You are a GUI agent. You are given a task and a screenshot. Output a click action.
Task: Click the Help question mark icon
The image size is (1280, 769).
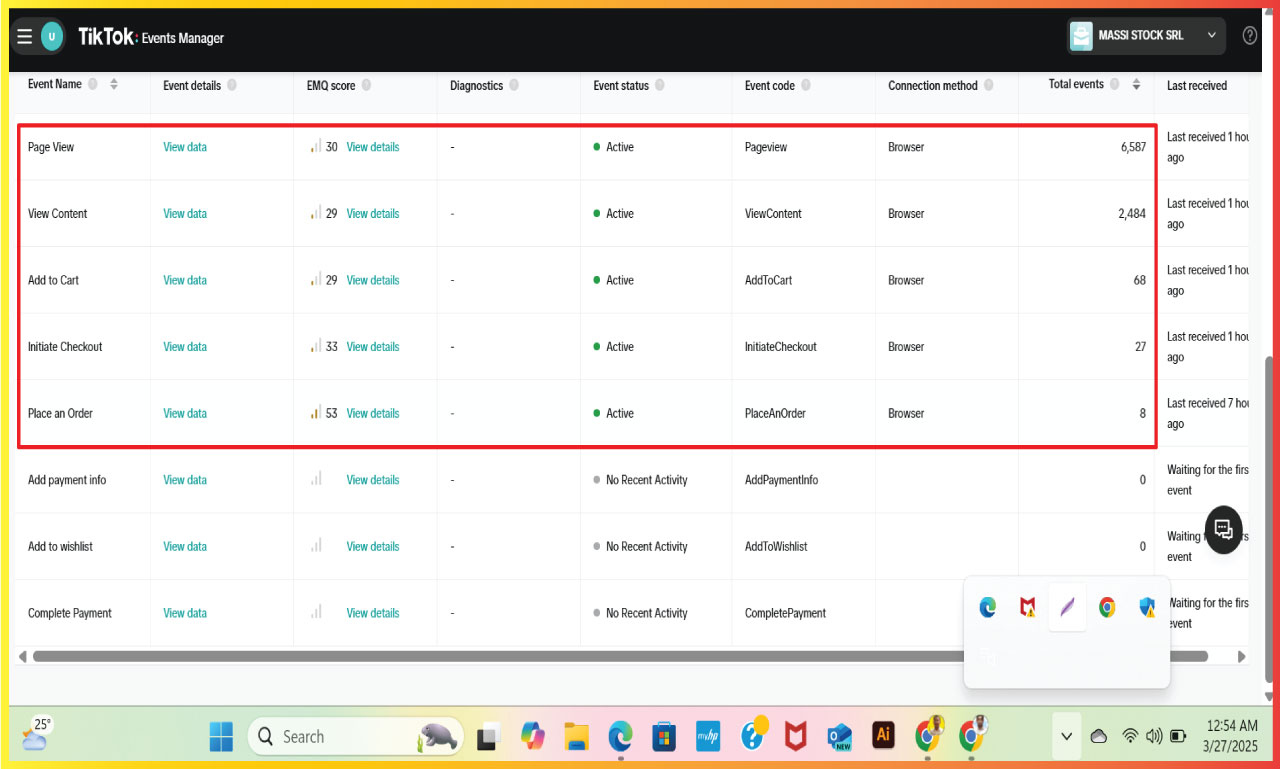(1249, 35)
